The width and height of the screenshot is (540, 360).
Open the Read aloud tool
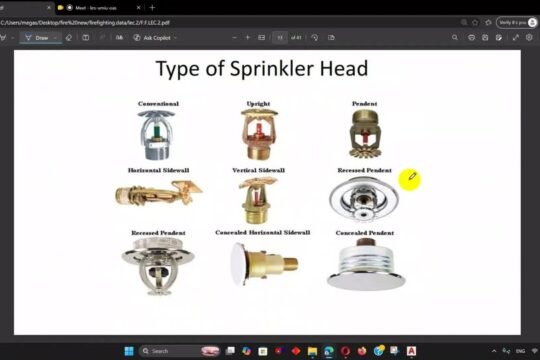(x=119, y=38)
